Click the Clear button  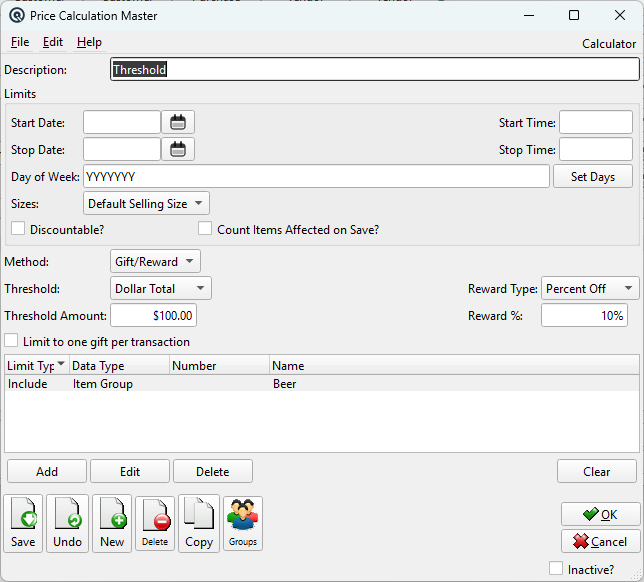point(597,472)
